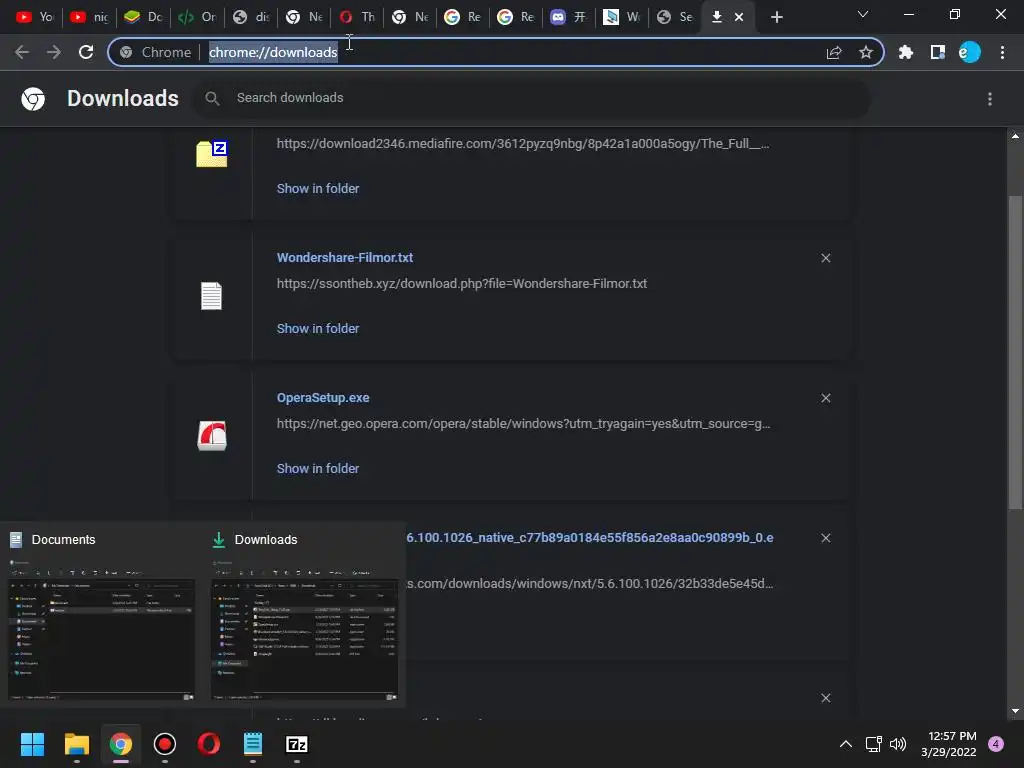Share this page via address bar icon
Screen dimensions: 1024x768
pyautogui.click(x=834, y=52)
